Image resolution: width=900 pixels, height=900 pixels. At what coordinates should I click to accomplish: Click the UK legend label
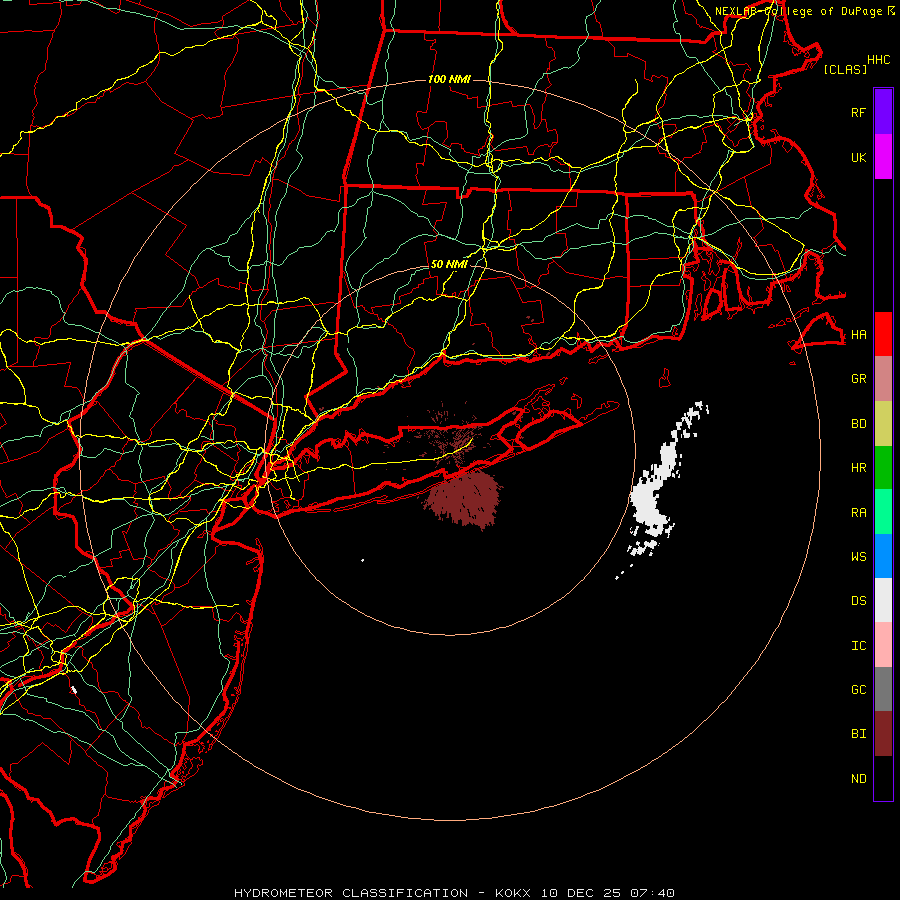[x=858, y=157]
